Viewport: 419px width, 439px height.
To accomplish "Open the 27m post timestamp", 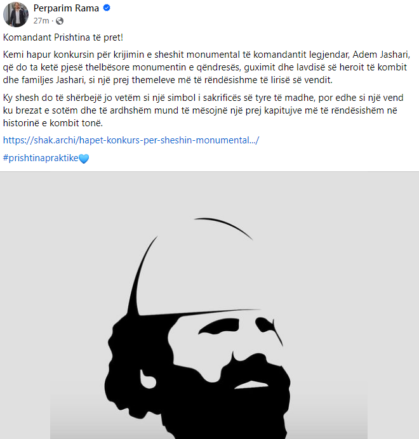I will (x=41, y=21).
